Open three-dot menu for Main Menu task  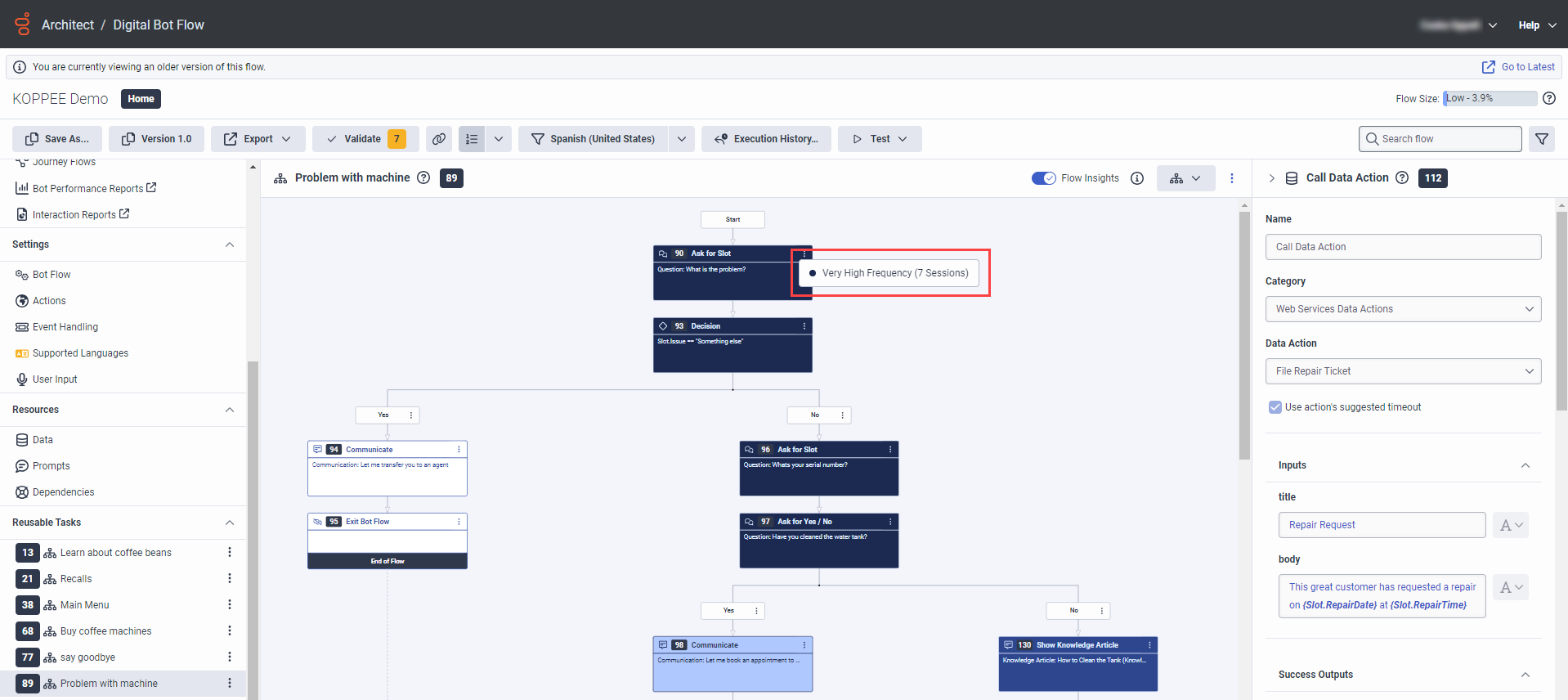click(x=230, y=604)
